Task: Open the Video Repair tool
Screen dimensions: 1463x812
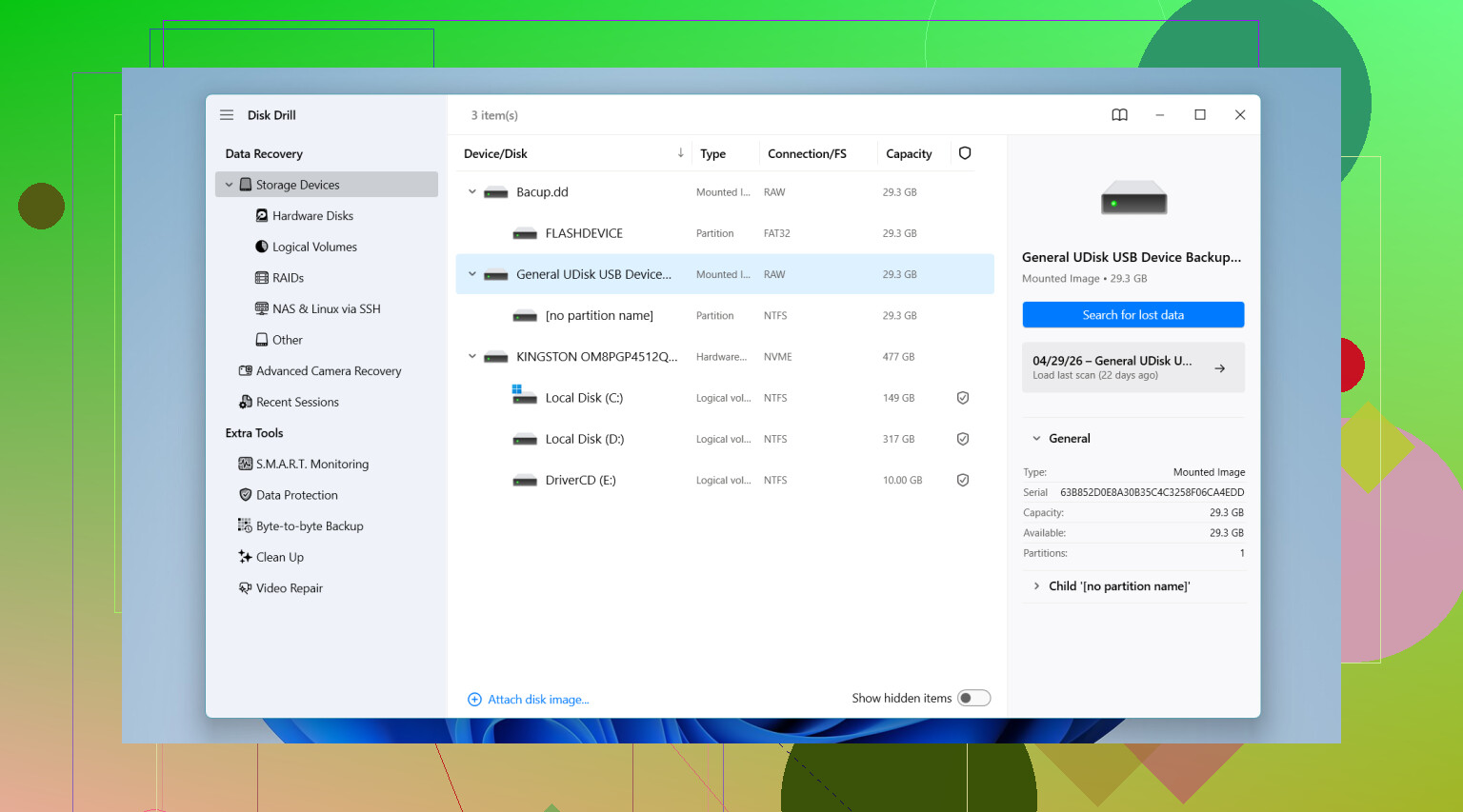Action: [290, 588]
